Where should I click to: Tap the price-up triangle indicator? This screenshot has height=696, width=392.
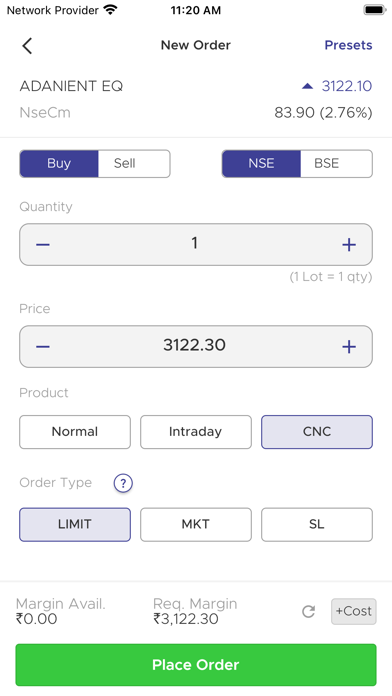click(x=307, y=86)
